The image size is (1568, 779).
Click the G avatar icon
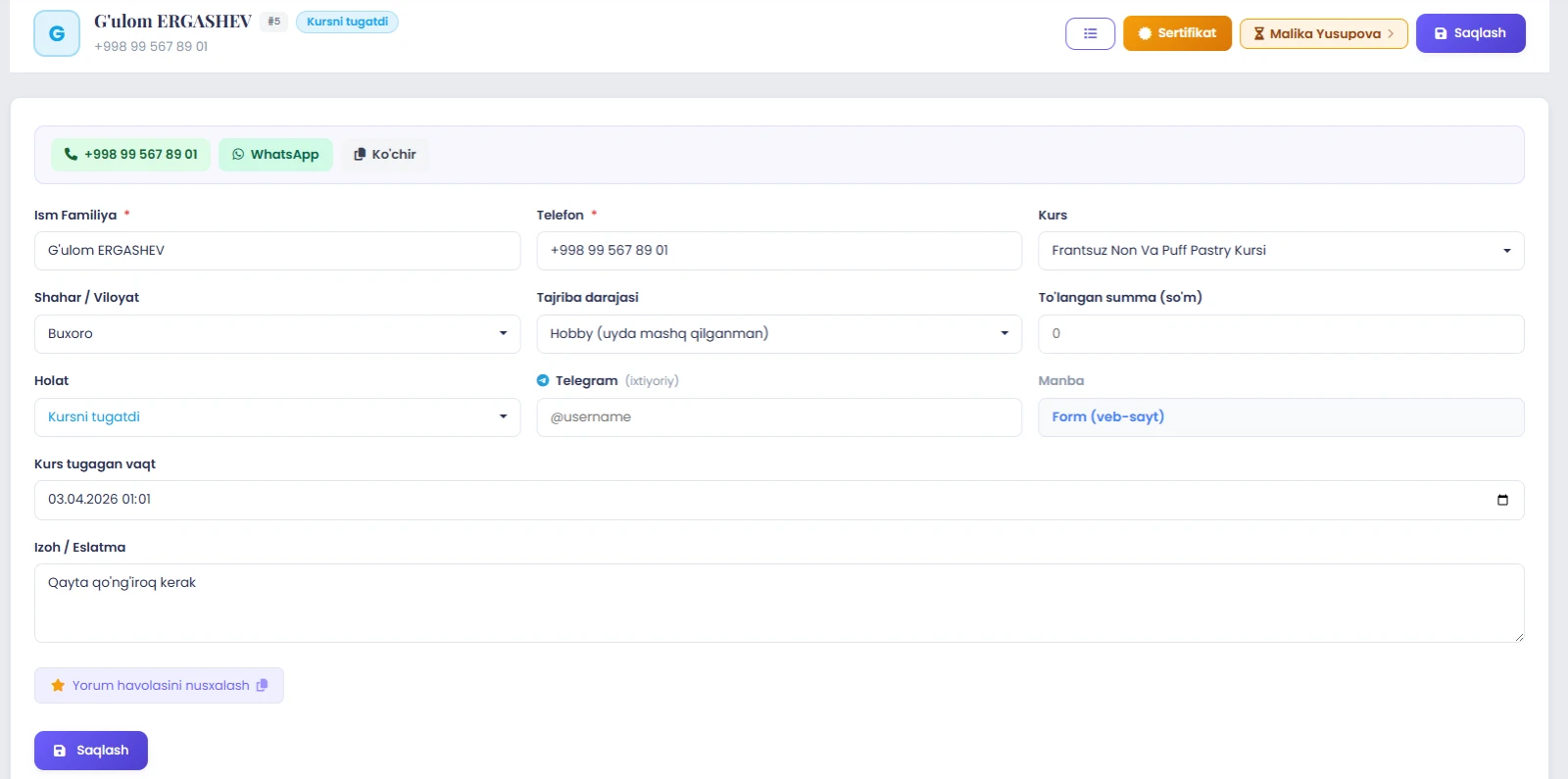point(57,33)
